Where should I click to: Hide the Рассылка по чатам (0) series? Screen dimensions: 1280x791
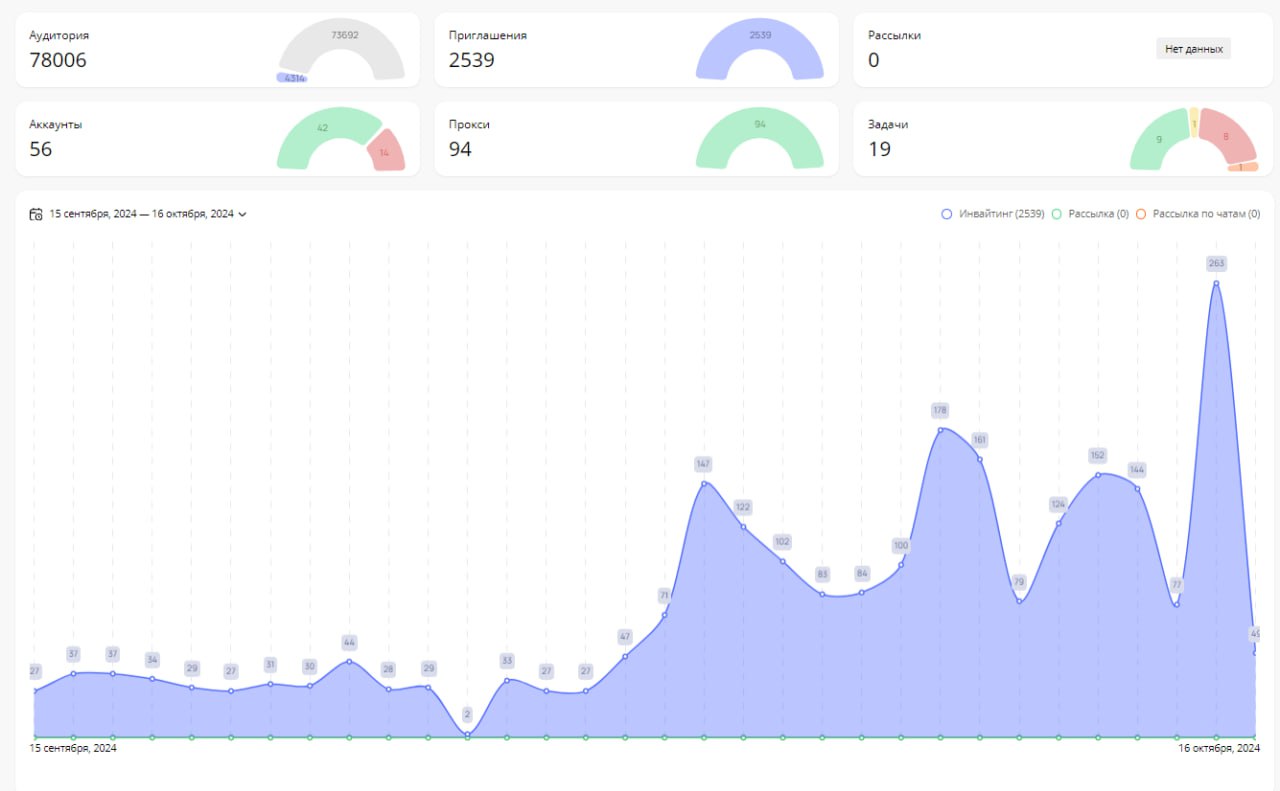pos(1198,214)
